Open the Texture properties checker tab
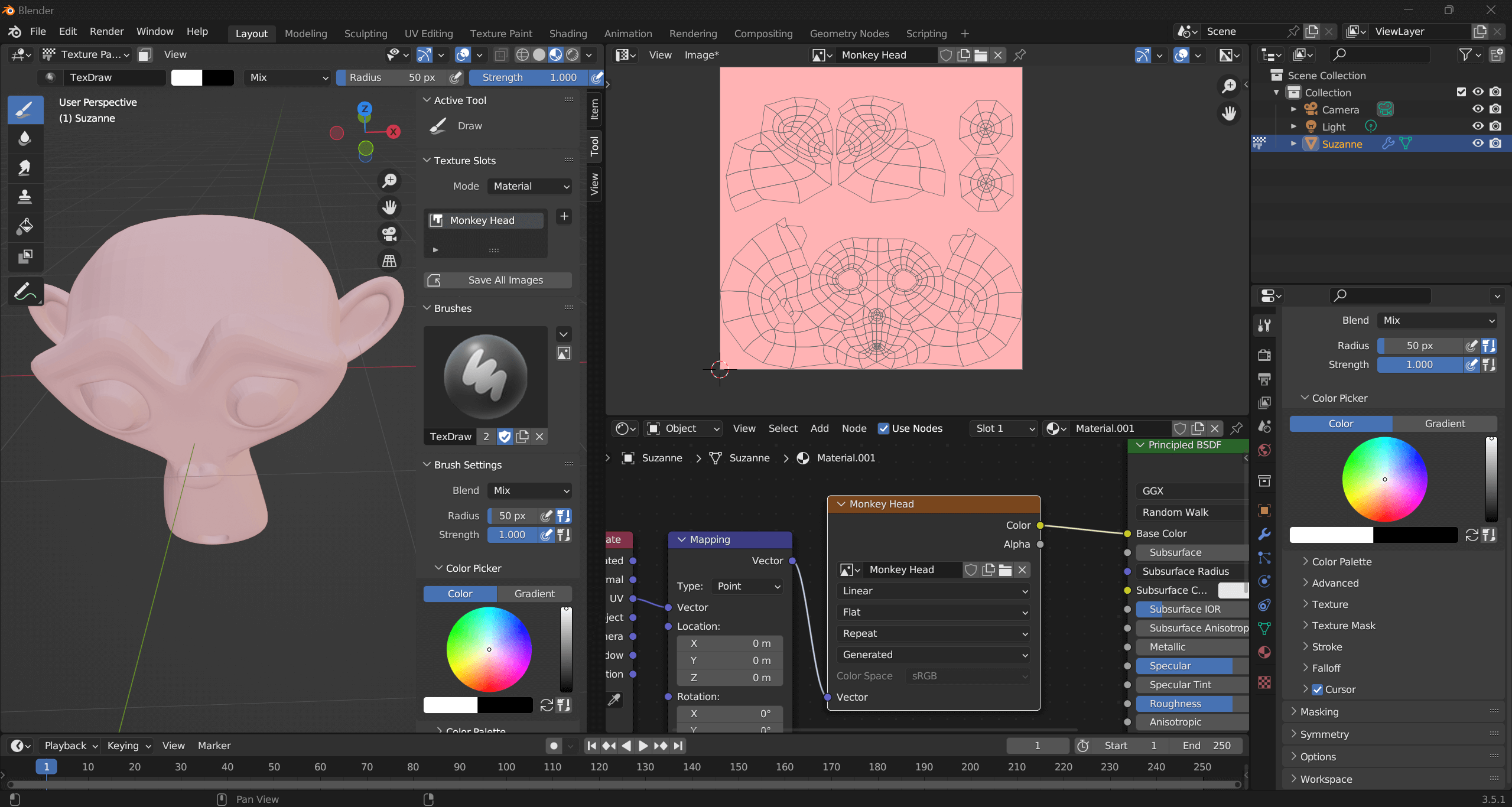Image resolution: width=1512 pixels, height=807 pixels. (1264, 682)
